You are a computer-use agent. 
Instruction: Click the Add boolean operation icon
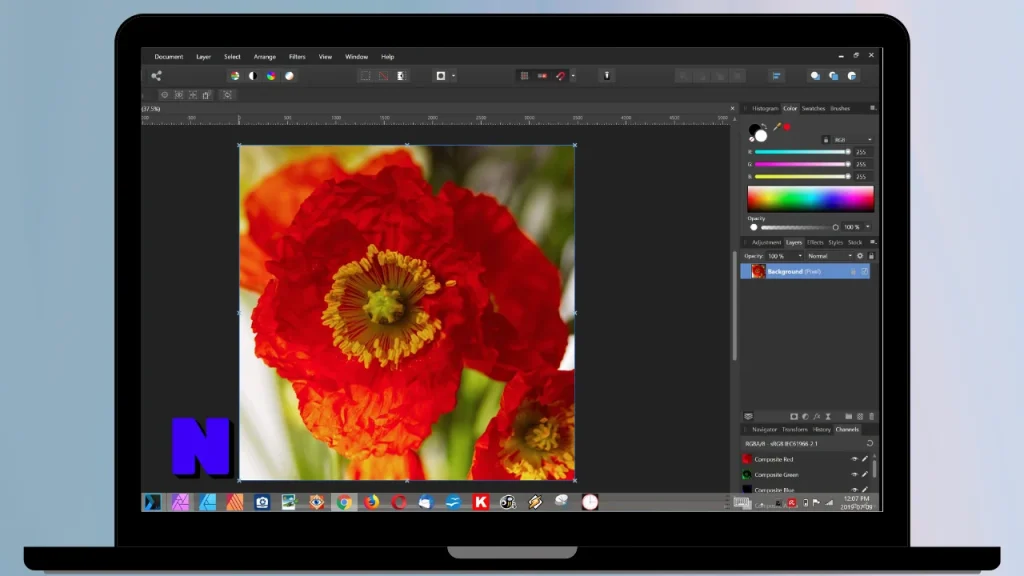point(815,76)
